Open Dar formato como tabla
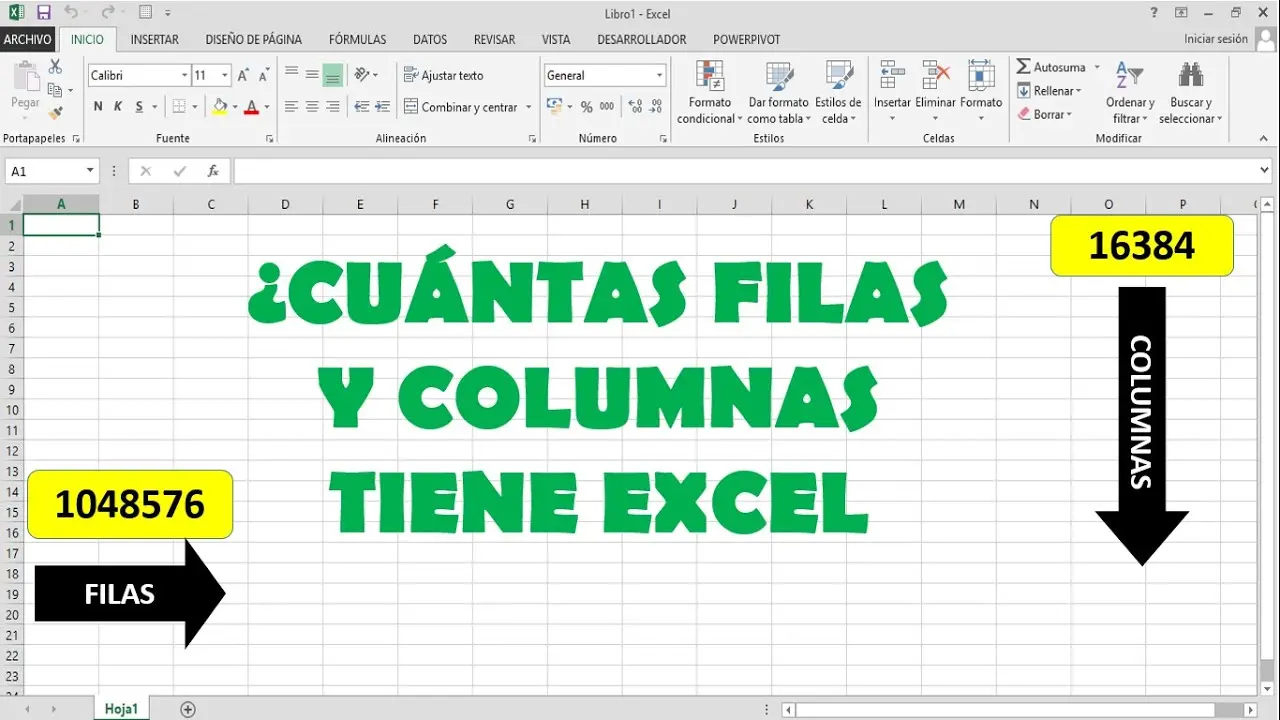Screen dimensions: 1280x720 click(778, 77)
